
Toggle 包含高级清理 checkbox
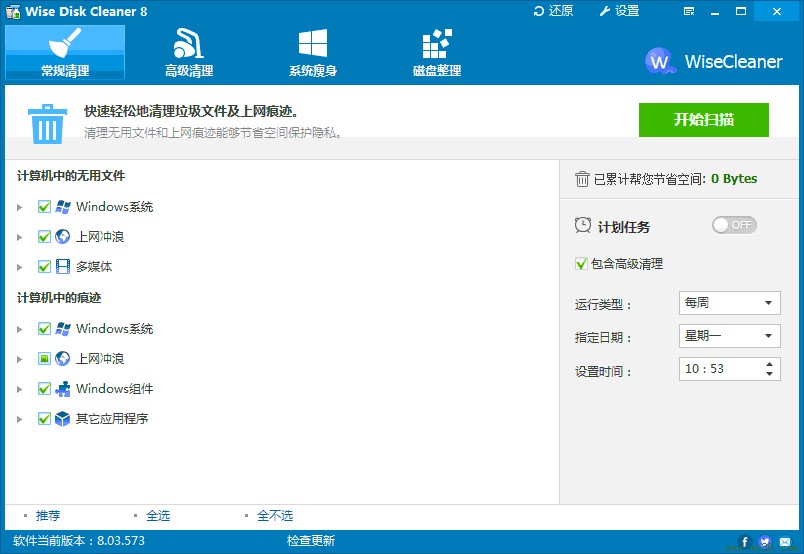(581, 264)
